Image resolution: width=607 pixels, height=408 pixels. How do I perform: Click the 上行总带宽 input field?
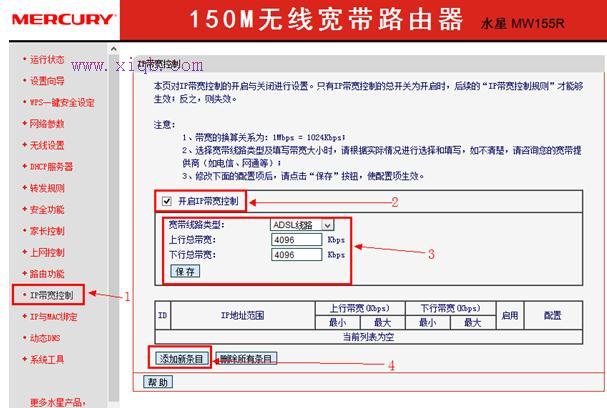(x=296, y=240)
